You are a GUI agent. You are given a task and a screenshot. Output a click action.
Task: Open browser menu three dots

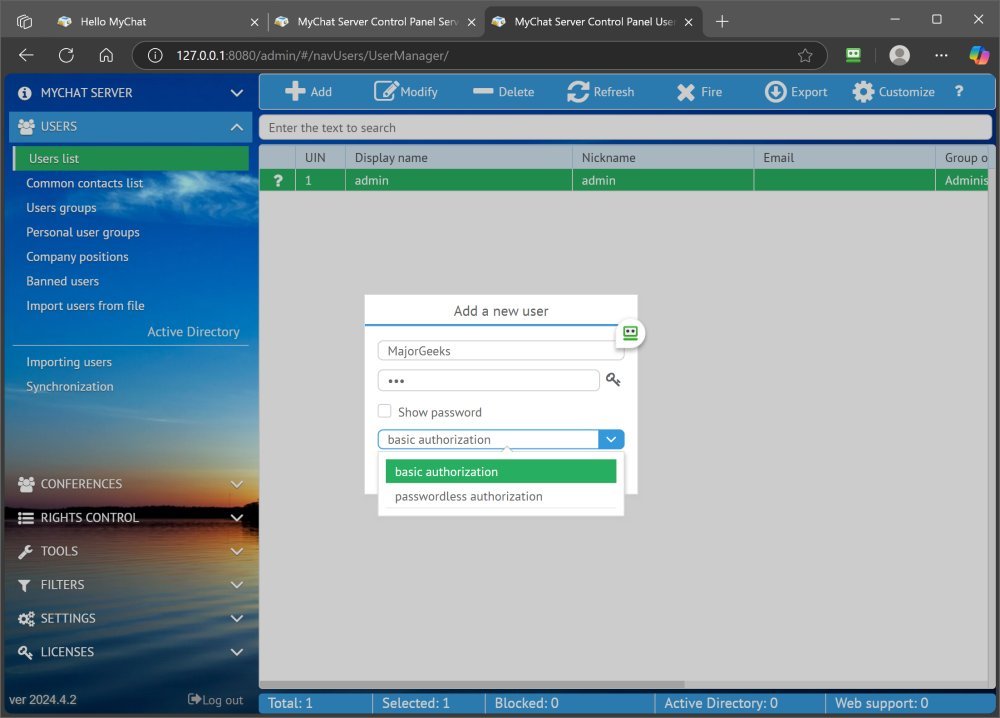[x=941, y=55]
